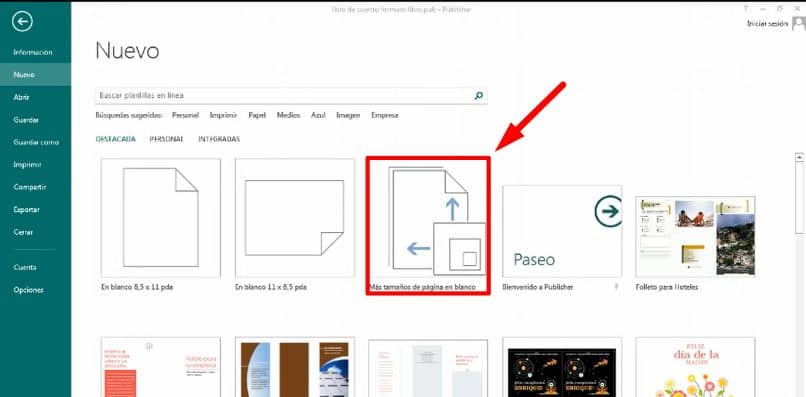The image size is (806, 397).
Task: Click the user account avatar icon
Action: tap(799, 24)
